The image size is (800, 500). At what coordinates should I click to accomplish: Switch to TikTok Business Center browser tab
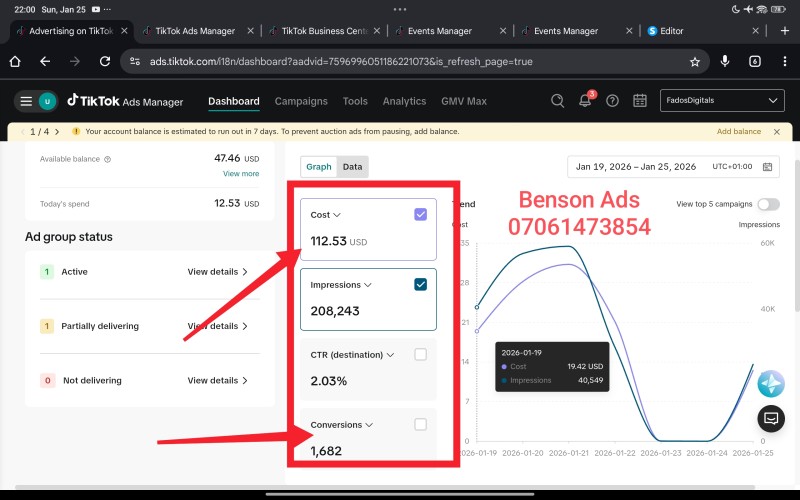[323, 31]
